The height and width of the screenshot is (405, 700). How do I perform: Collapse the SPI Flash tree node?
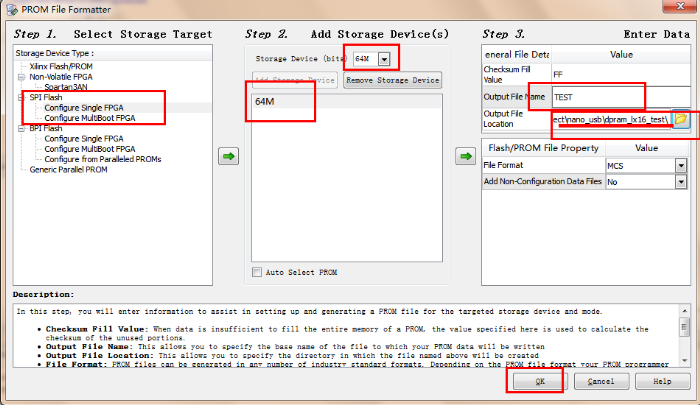click(21, 98)
